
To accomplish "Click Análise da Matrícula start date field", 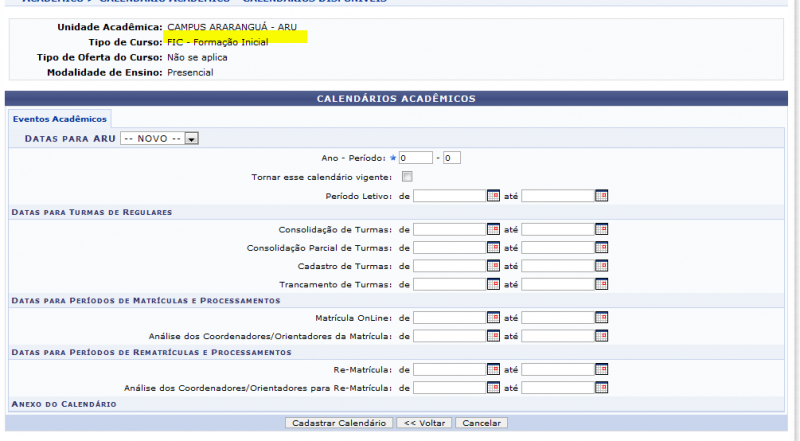I will click(449, 336).
